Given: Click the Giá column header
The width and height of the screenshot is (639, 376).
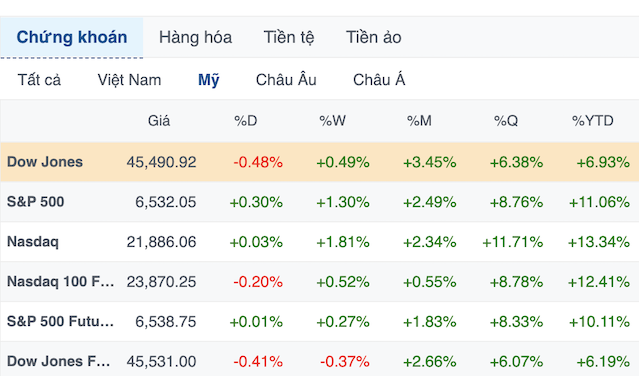Looking at the screenshot, I should coord(159,121).
